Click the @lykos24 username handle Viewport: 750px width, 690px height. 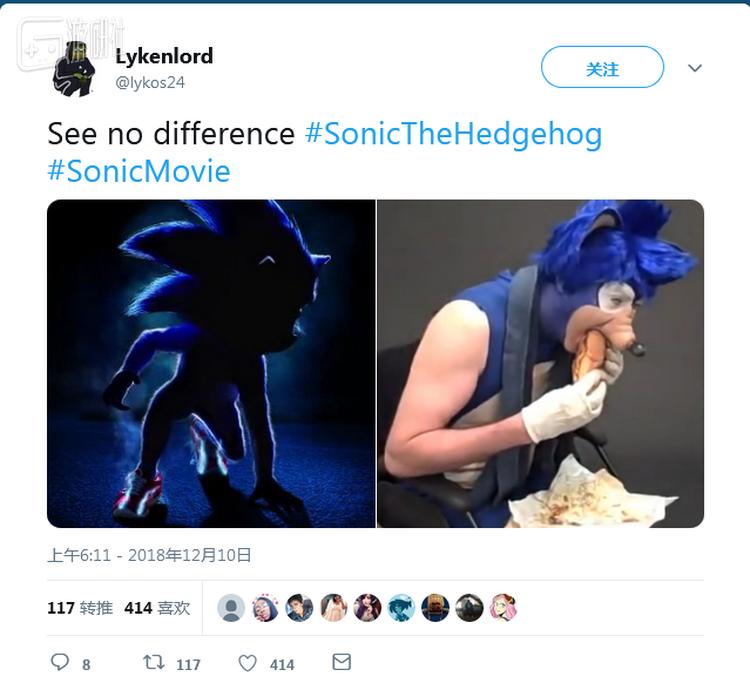coord(150,82)
